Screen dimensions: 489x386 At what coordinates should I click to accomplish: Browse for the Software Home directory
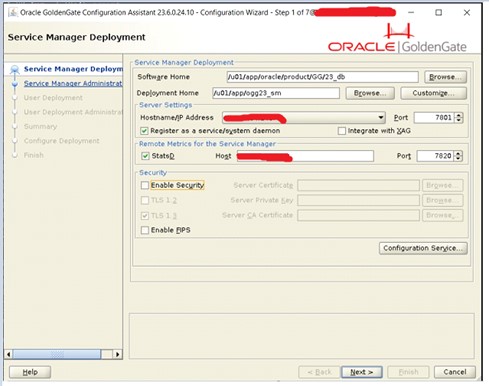click(445, 77)
